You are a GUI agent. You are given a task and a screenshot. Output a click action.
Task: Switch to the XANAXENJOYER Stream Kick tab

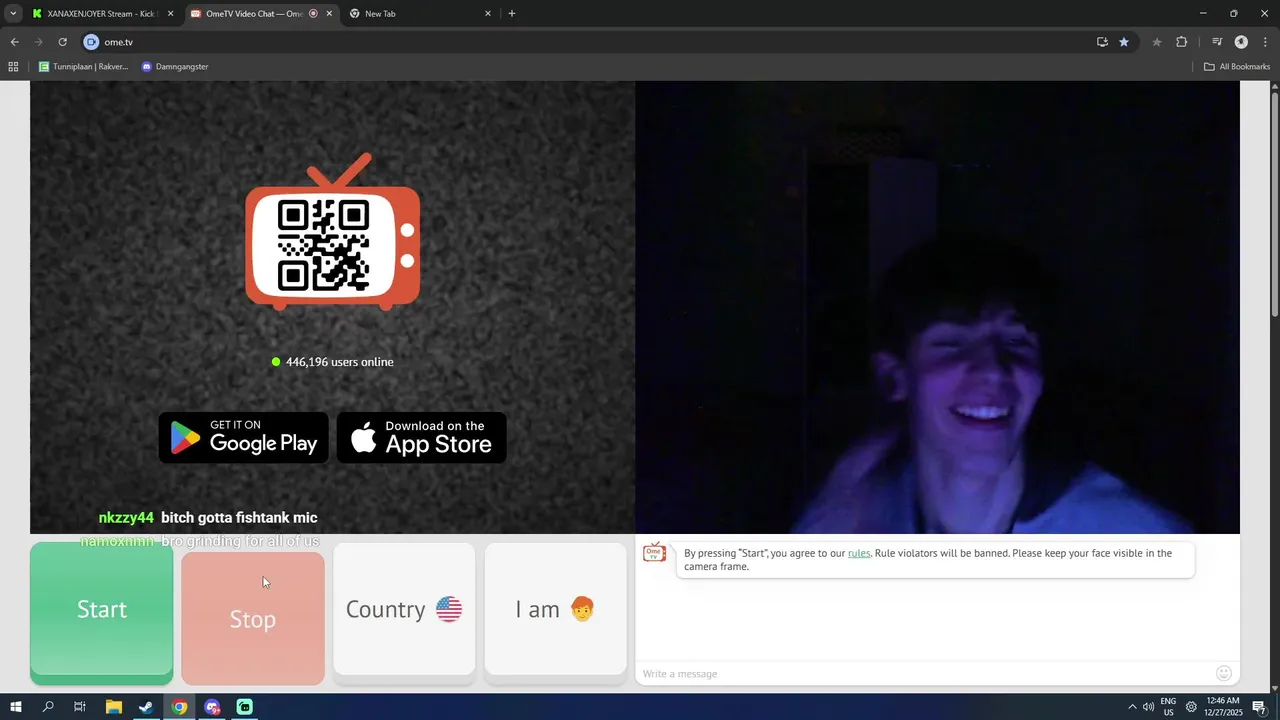coord(102,14)
